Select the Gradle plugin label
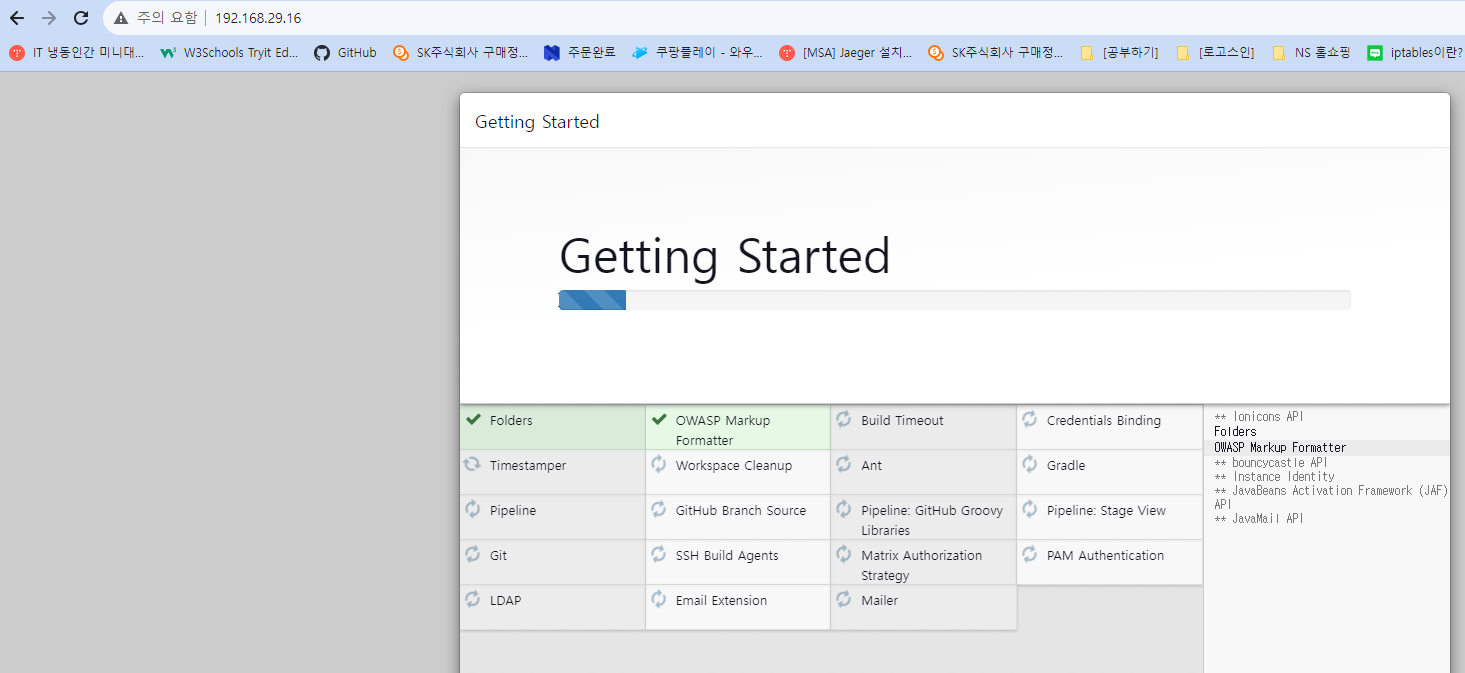This screenshot has height=673, width=1465. [x=1066, y=466]
